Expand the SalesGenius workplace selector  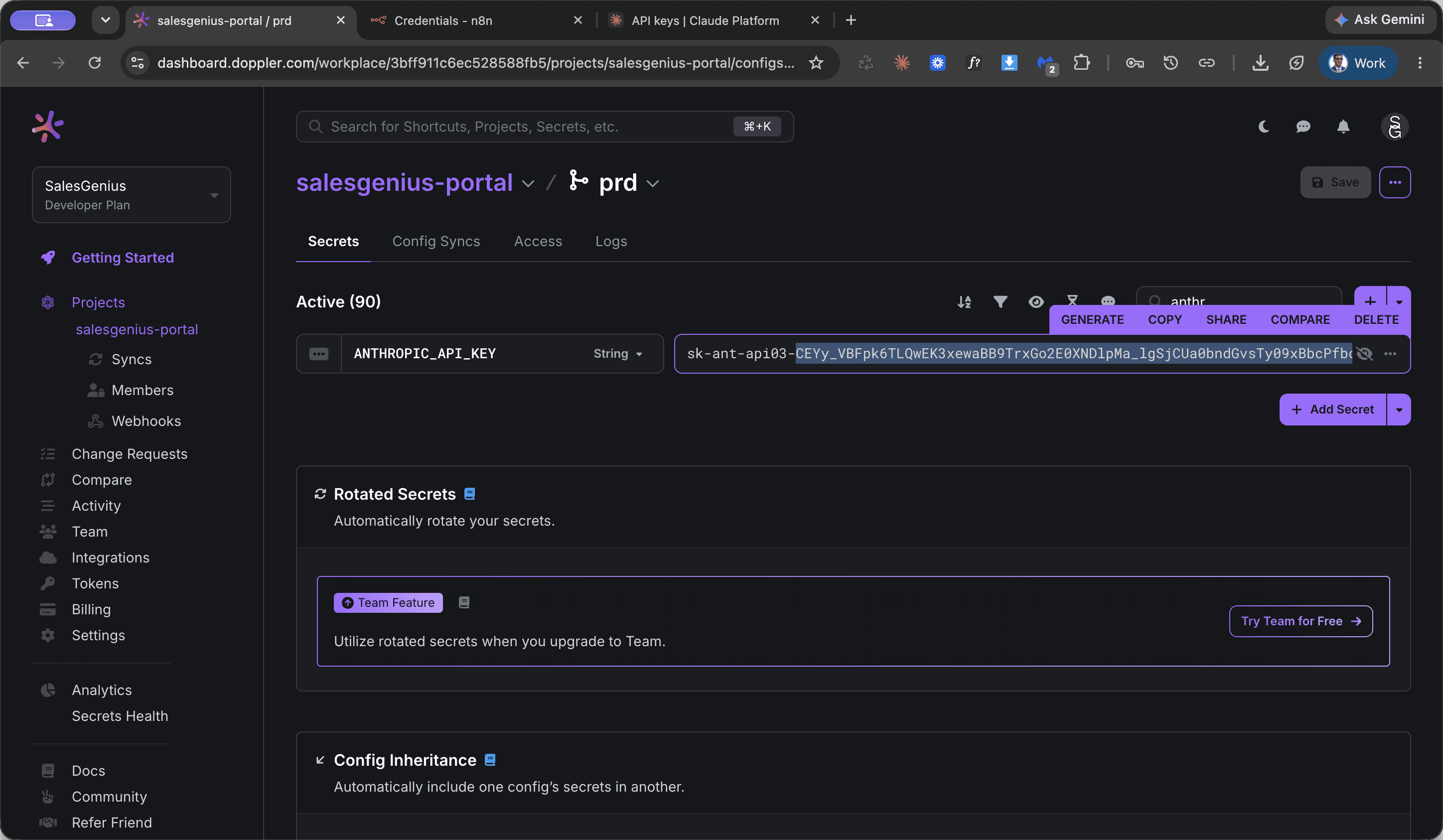click(x=131, y=195)
